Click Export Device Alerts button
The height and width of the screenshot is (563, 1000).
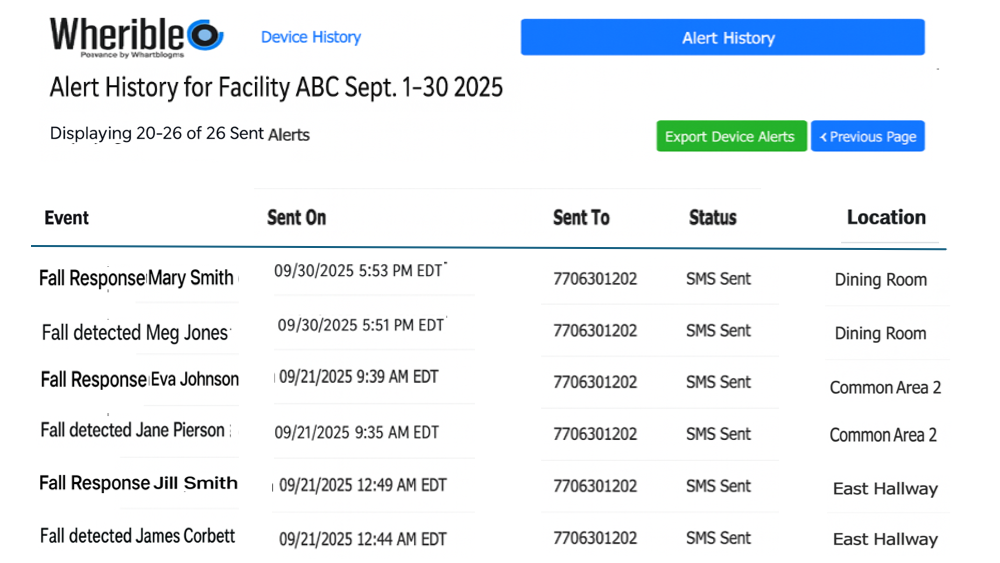point(731,136)
